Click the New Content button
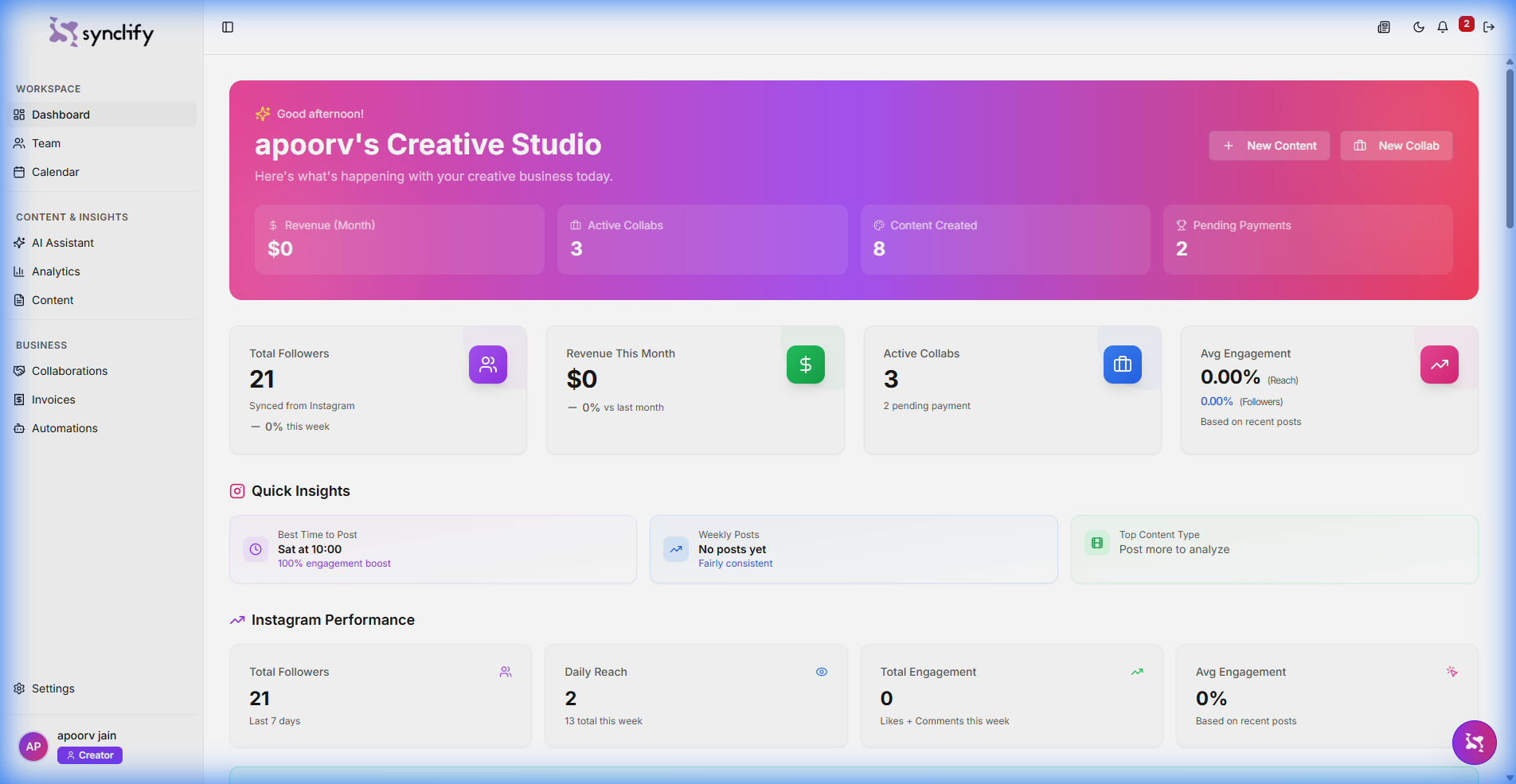1516x784 pixels. [x=1269, y=145]
